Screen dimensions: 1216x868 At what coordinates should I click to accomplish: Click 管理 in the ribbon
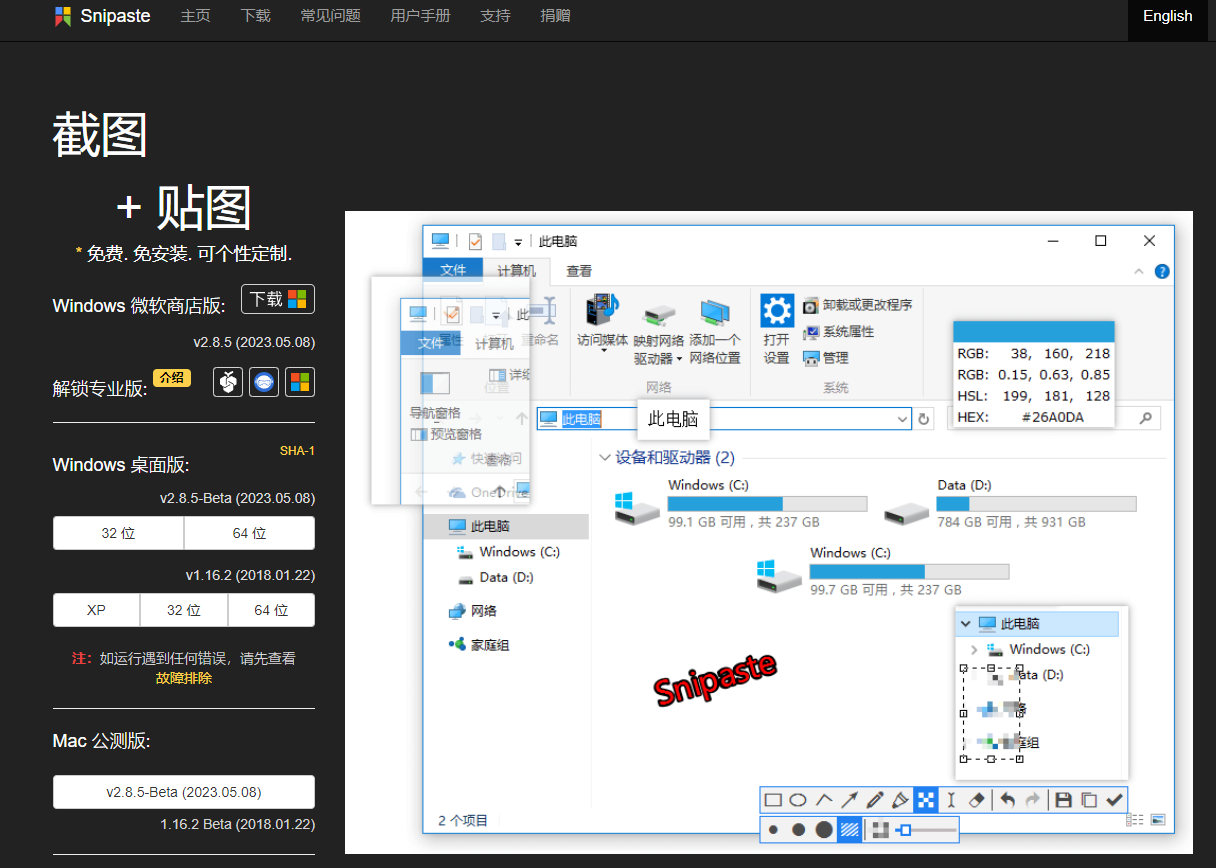(826, 357)
